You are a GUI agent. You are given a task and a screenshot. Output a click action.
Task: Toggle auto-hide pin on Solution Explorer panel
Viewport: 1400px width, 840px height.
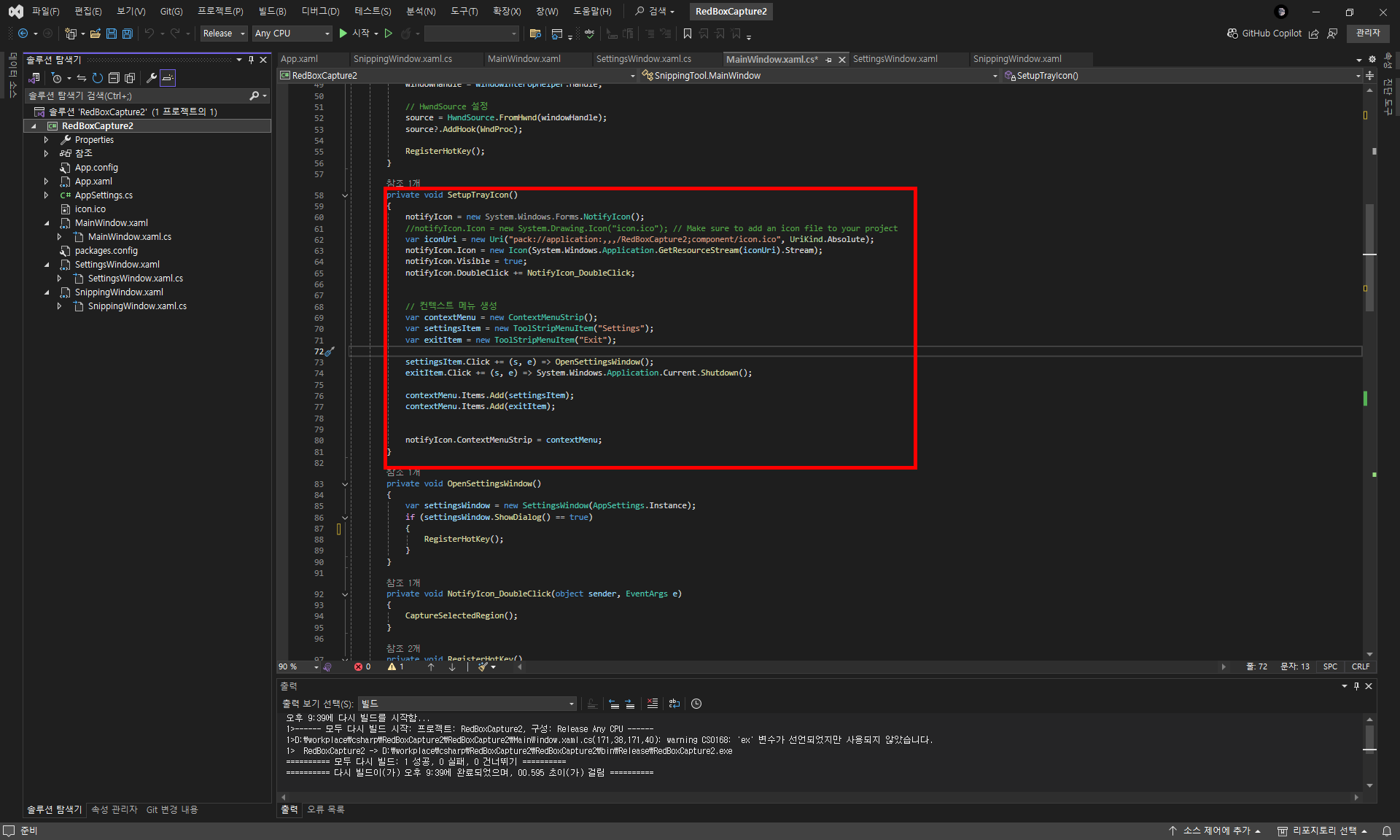pyautogui.click(x=251, y=60)
